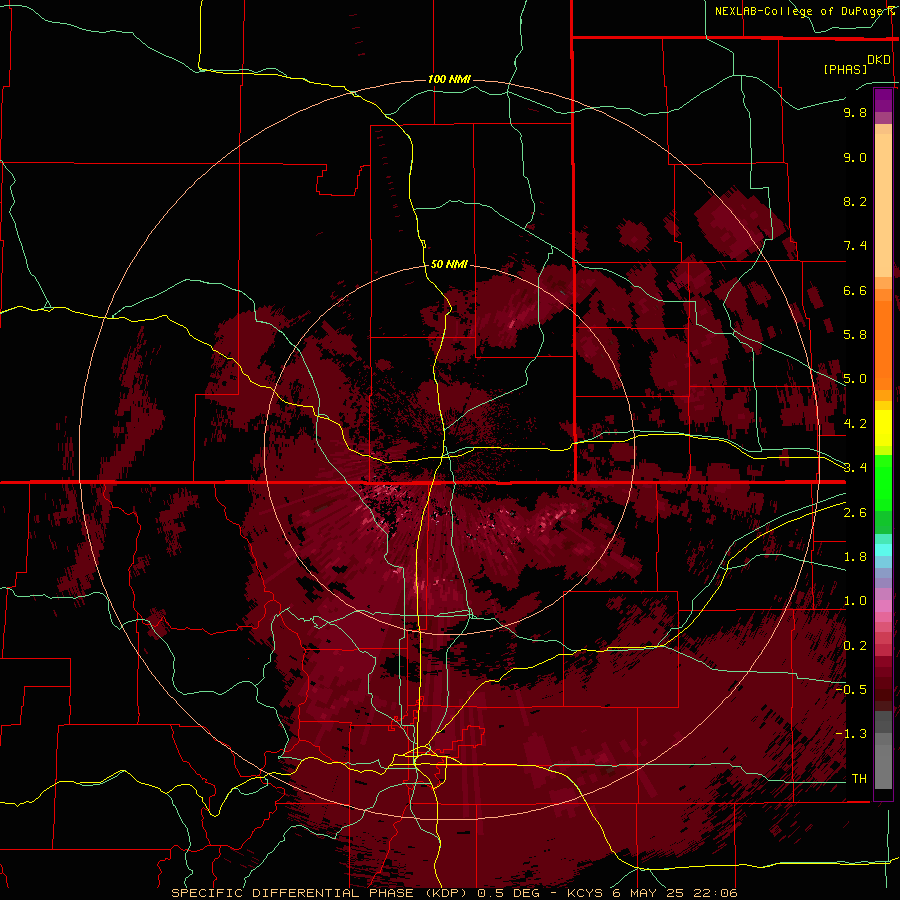Image resolution: width=900 pixels, height=900 pixels.
Task: Click the -0.5 legend value
Action: [851, 690]
